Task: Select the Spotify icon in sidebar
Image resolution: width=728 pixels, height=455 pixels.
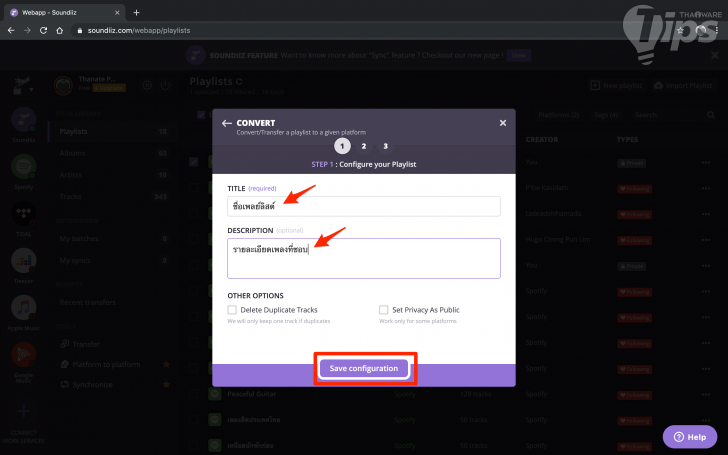Action: tap(25, 167)
